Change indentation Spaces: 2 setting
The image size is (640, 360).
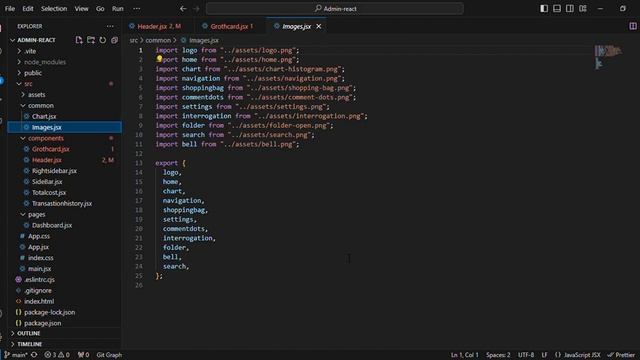tap(498, 355)
